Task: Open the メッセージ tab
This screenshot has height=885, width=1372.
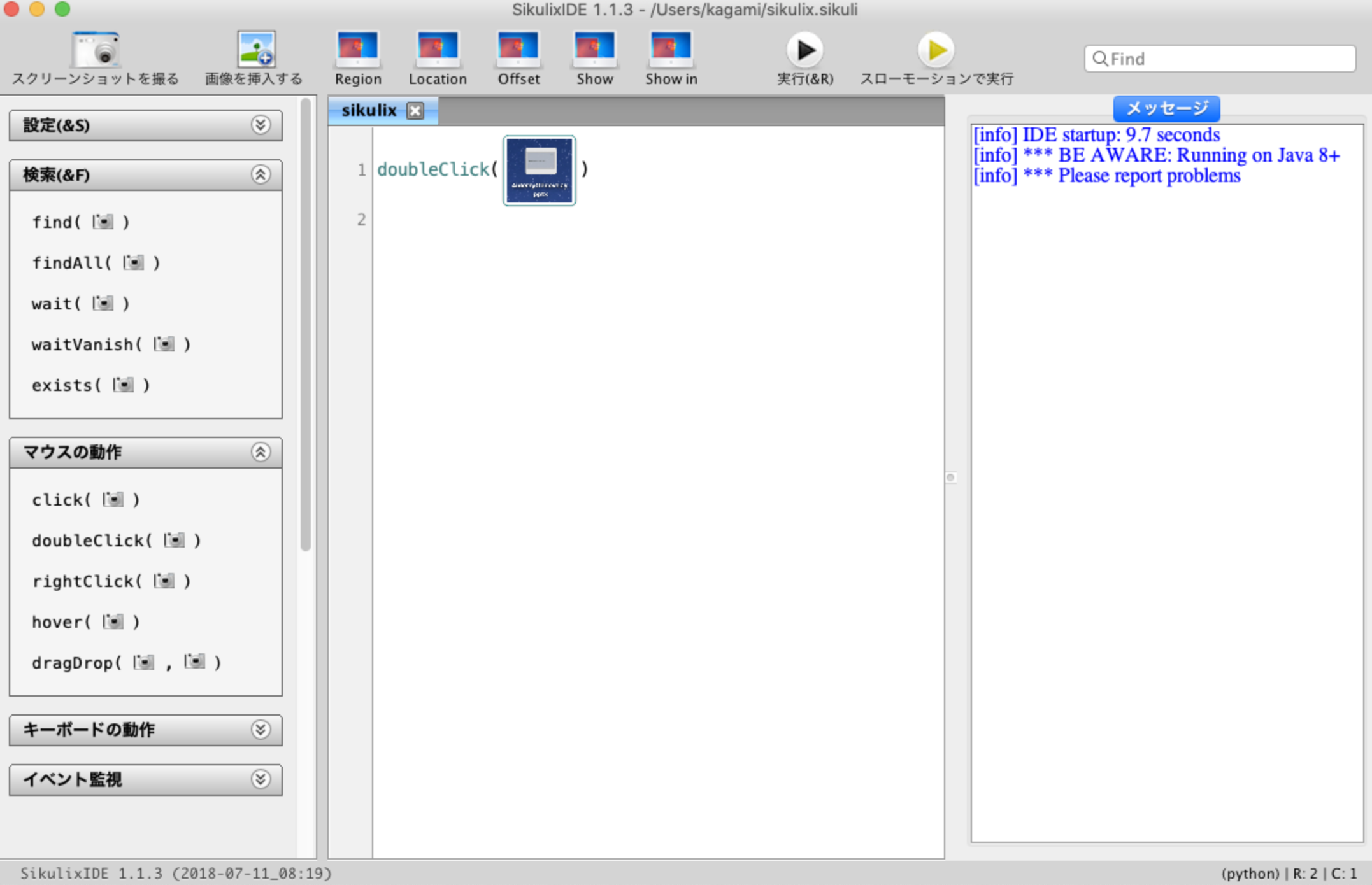Action: [1166, 107]
